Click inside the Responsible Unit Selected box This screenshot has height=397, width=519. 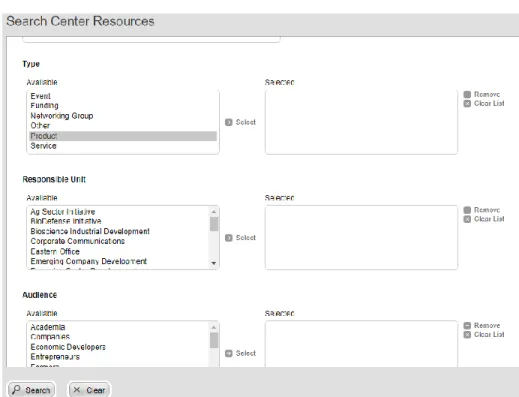361,237
